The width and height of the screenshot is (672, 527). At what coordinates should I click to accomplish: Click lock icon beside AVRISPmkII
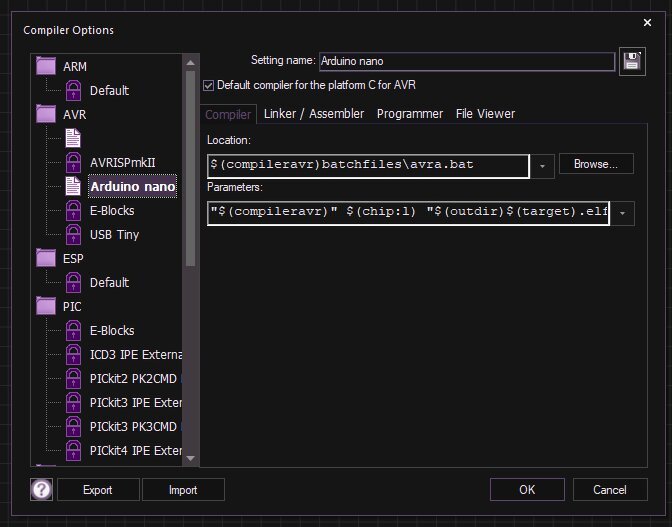point(73,162)
